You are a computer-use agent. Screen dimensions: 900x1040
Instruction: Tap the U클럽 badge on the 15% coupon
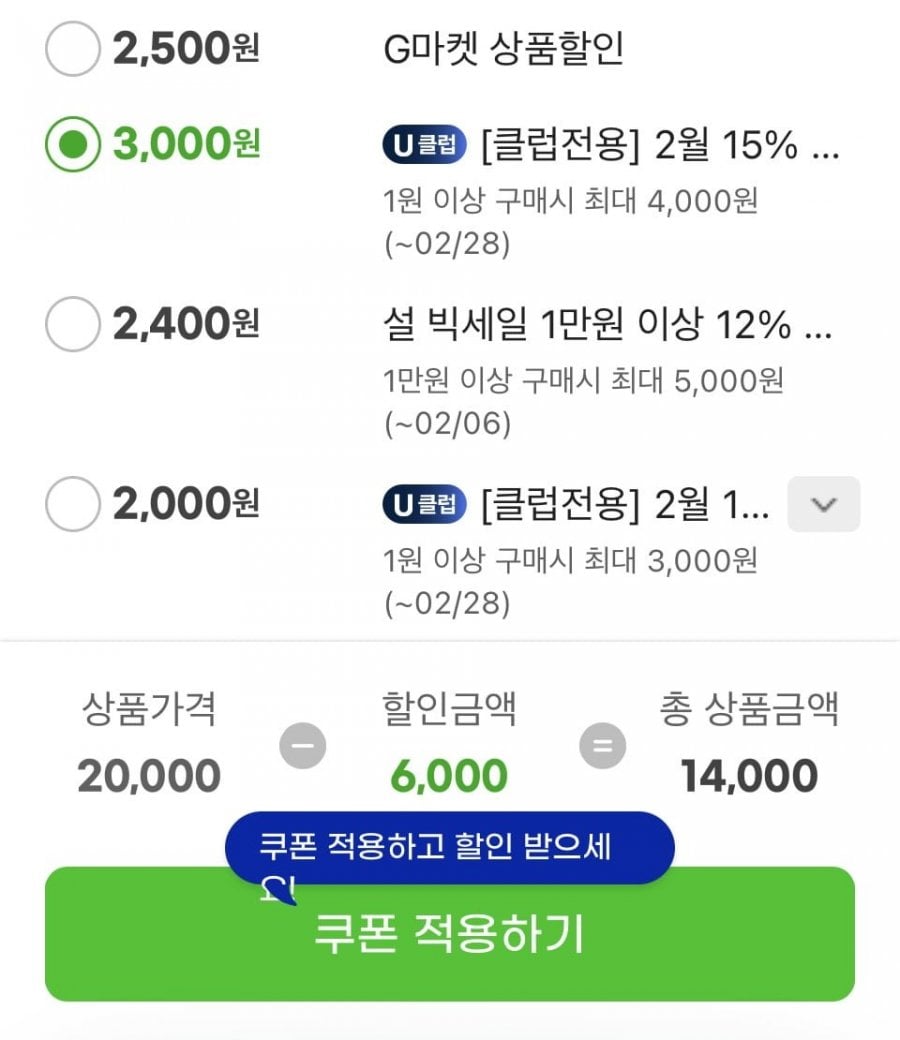point(424,146)
